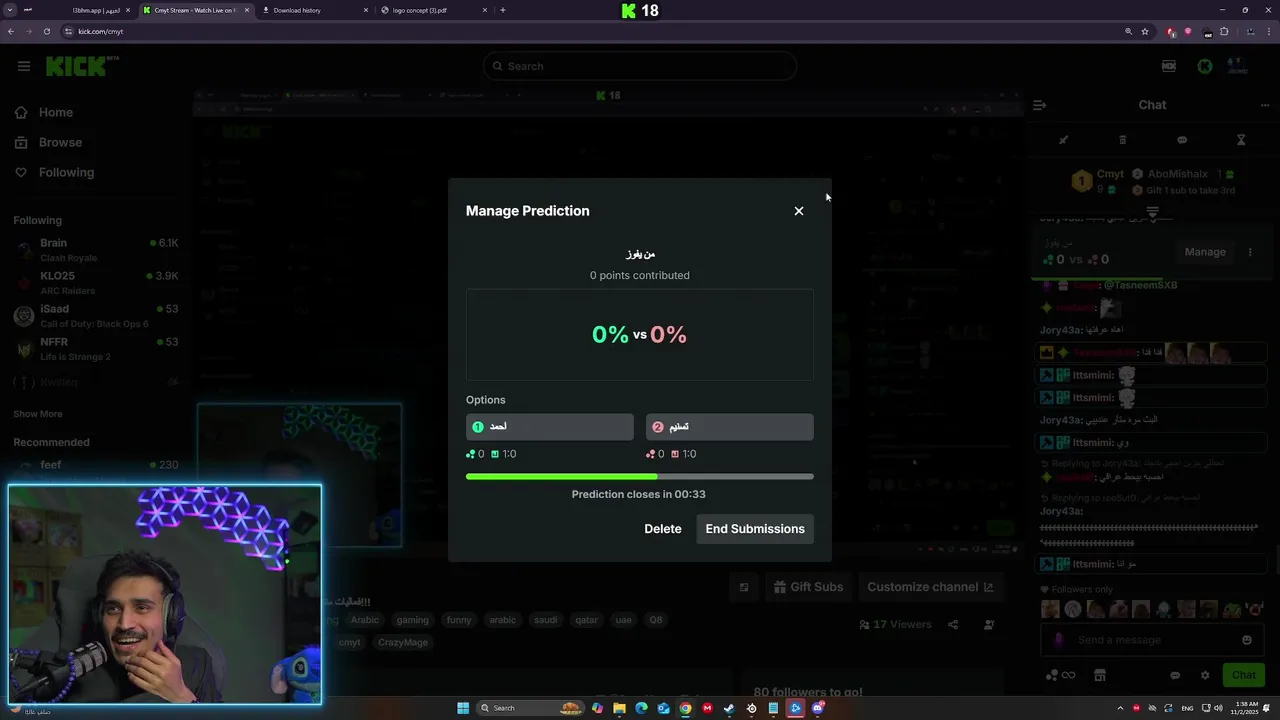Open chat settings gear icon

click(x=1205, y=675)
